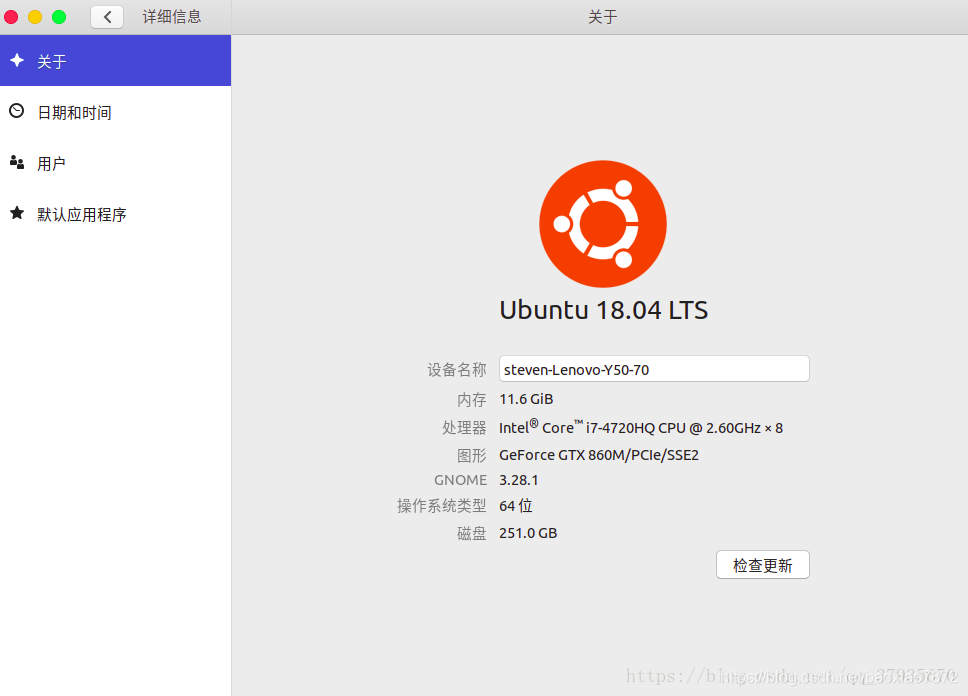The image size is (968, 696).
Task: Click the Ubuntu logo
Action: (x=603, y=224)
